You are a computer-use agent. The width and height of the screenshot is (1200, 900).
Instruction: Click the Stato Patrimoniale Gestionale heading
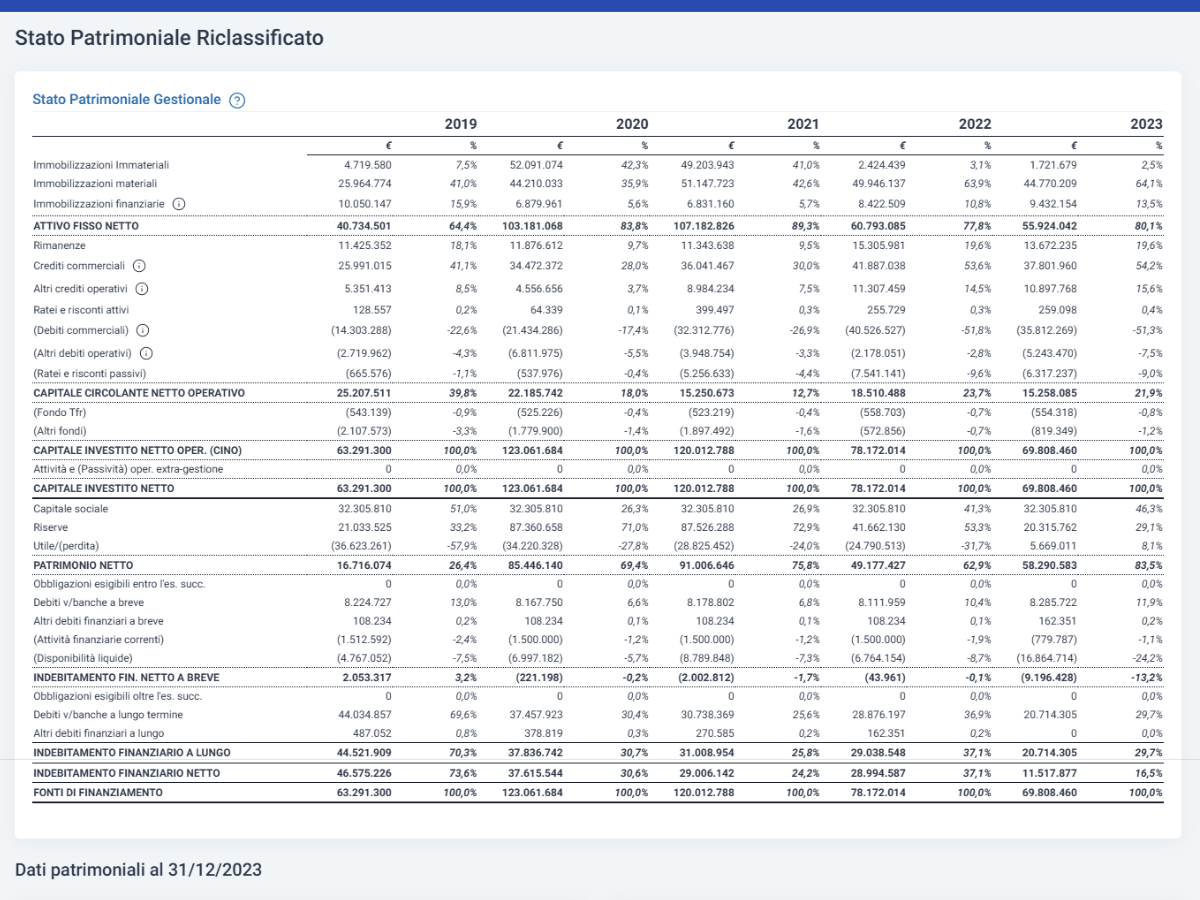[126, 99]
